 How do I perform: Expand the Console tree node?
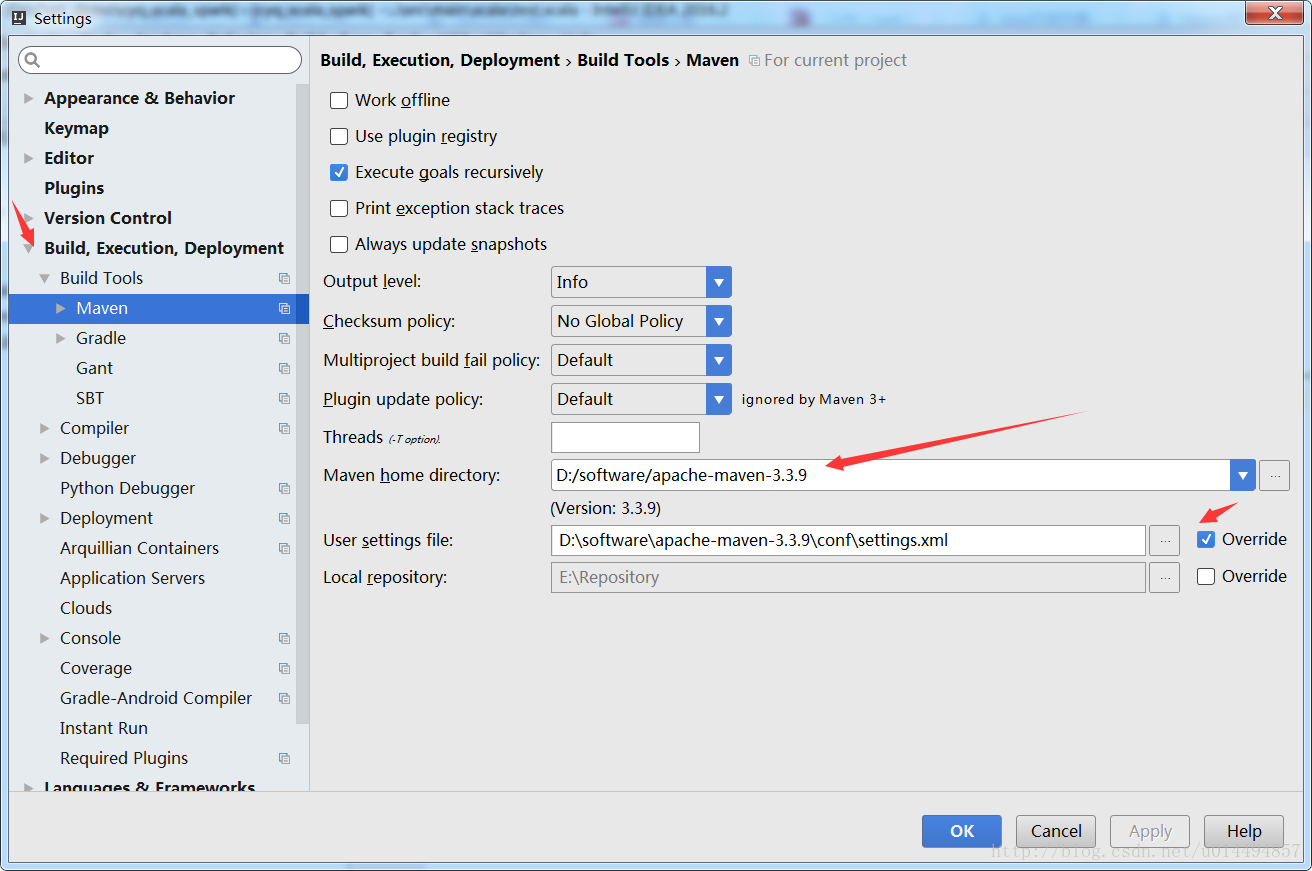[x=45, y=638]
